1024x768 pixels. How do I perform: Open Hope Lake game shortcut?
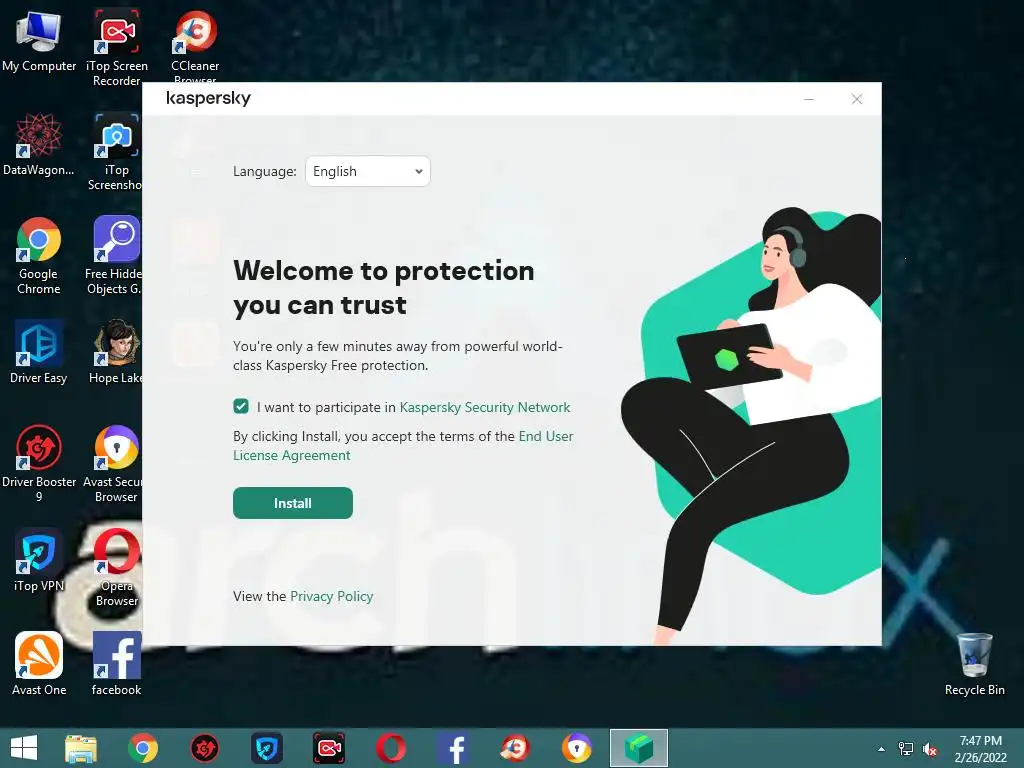point(116,353)
